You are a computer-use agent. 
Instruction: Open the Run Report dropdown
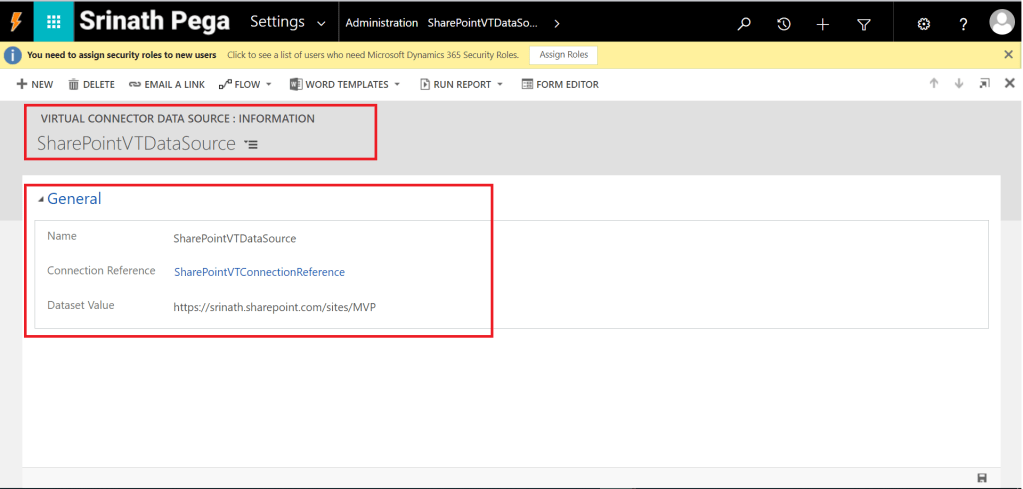(462, 85)
